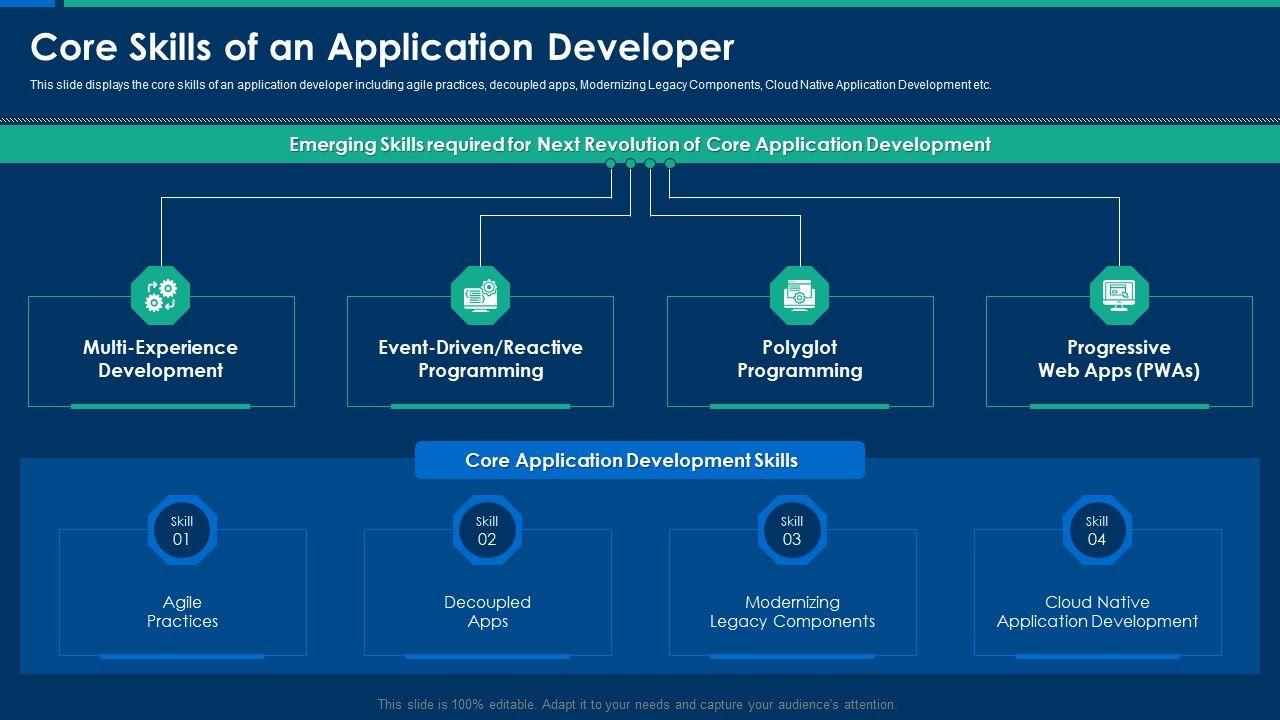Select the Decoupled Apps text
The height and width of the screenshot is (720, 1280).
click(487, 612)
